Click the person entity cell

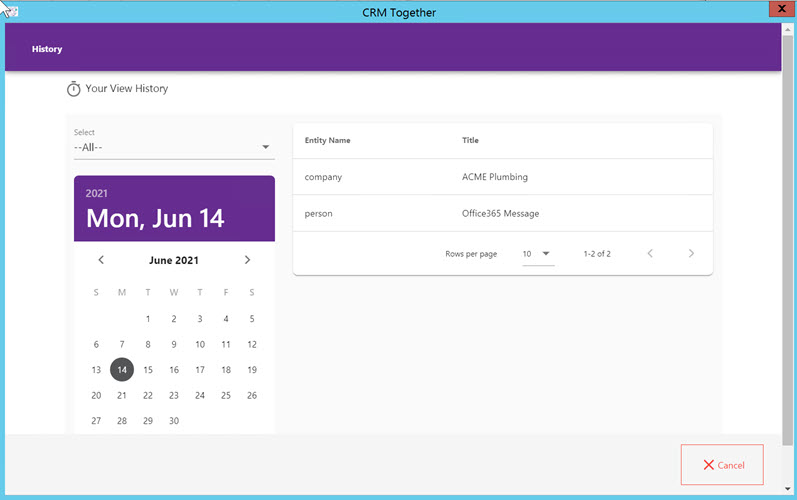(x=318, y=213)
